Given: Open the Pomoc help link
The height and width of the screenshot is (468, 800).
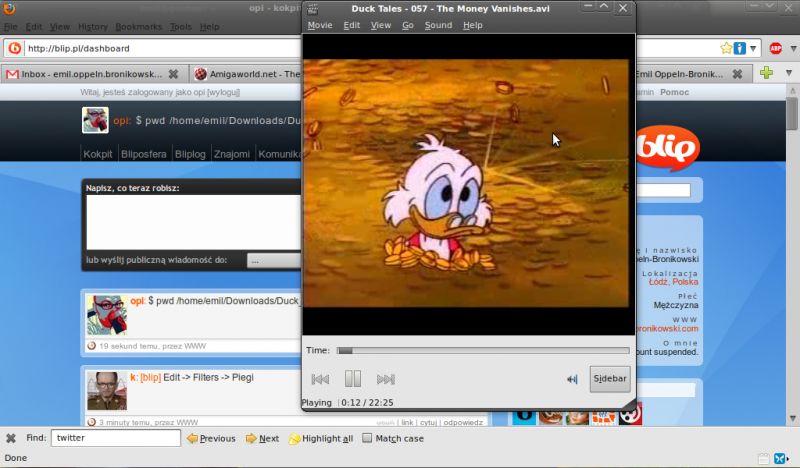Looking at the screenshot, I should 674,92.
